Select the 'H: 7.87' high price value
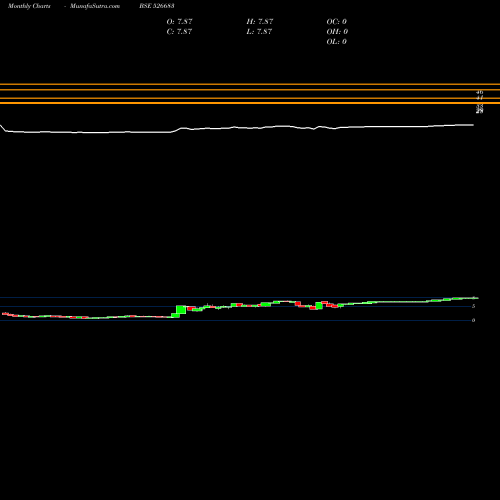Viewport: 500px width, 500px height. coord(260,21)
